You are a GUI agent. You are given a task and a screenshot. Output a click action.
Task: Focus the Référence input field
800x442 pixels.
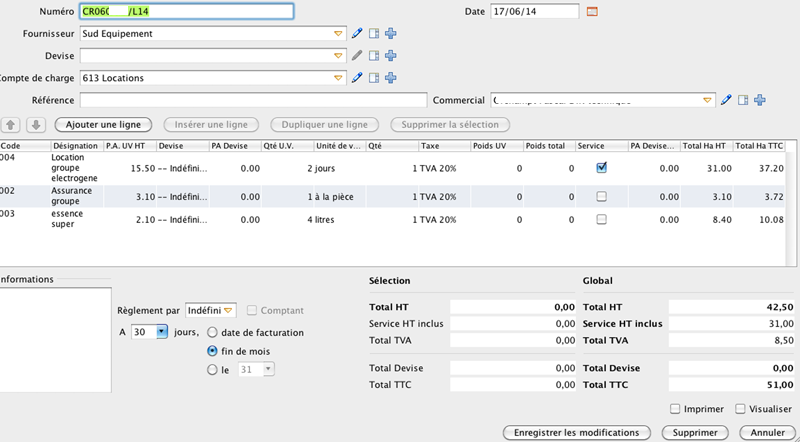253,100
